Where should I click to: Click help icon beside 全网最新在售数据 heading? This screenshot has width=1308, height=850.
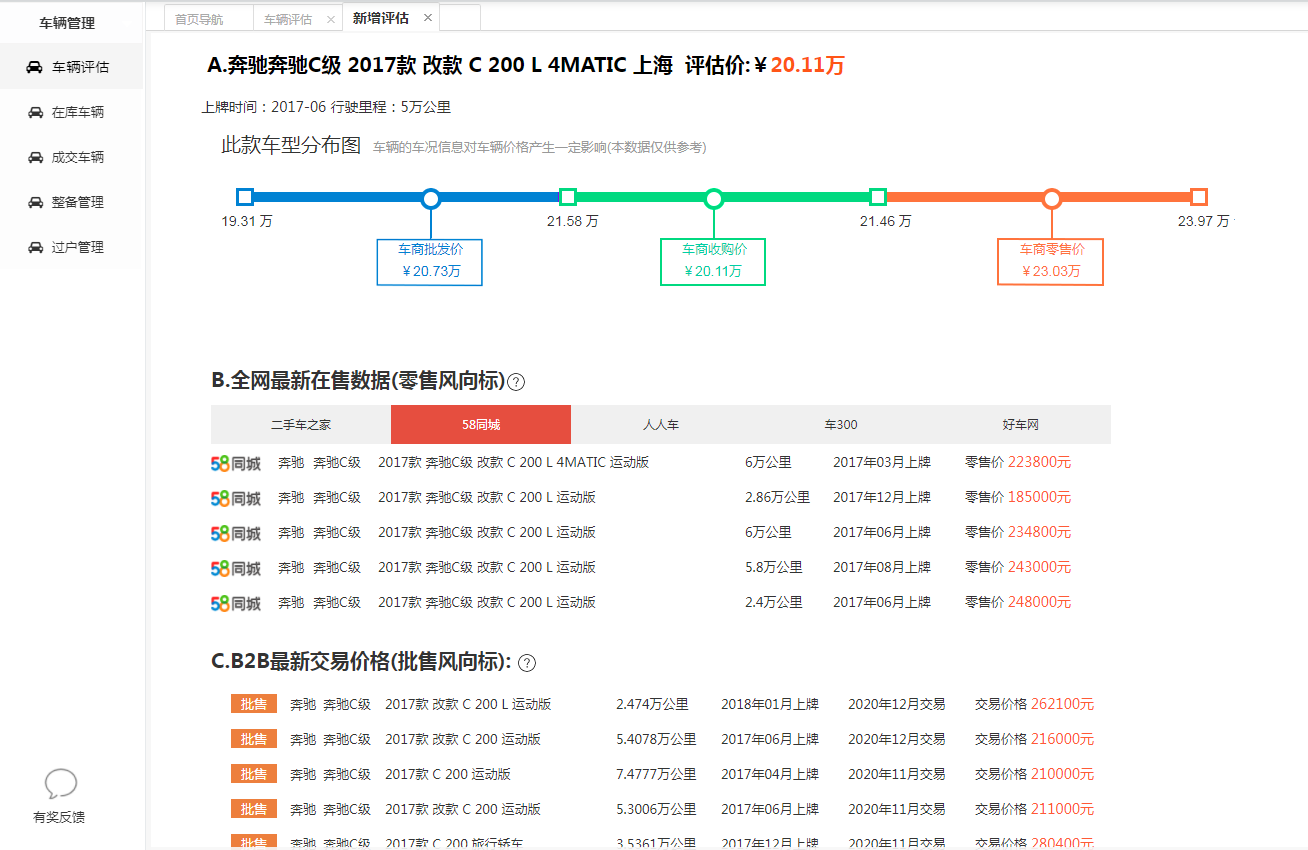(x=516, y=382)
